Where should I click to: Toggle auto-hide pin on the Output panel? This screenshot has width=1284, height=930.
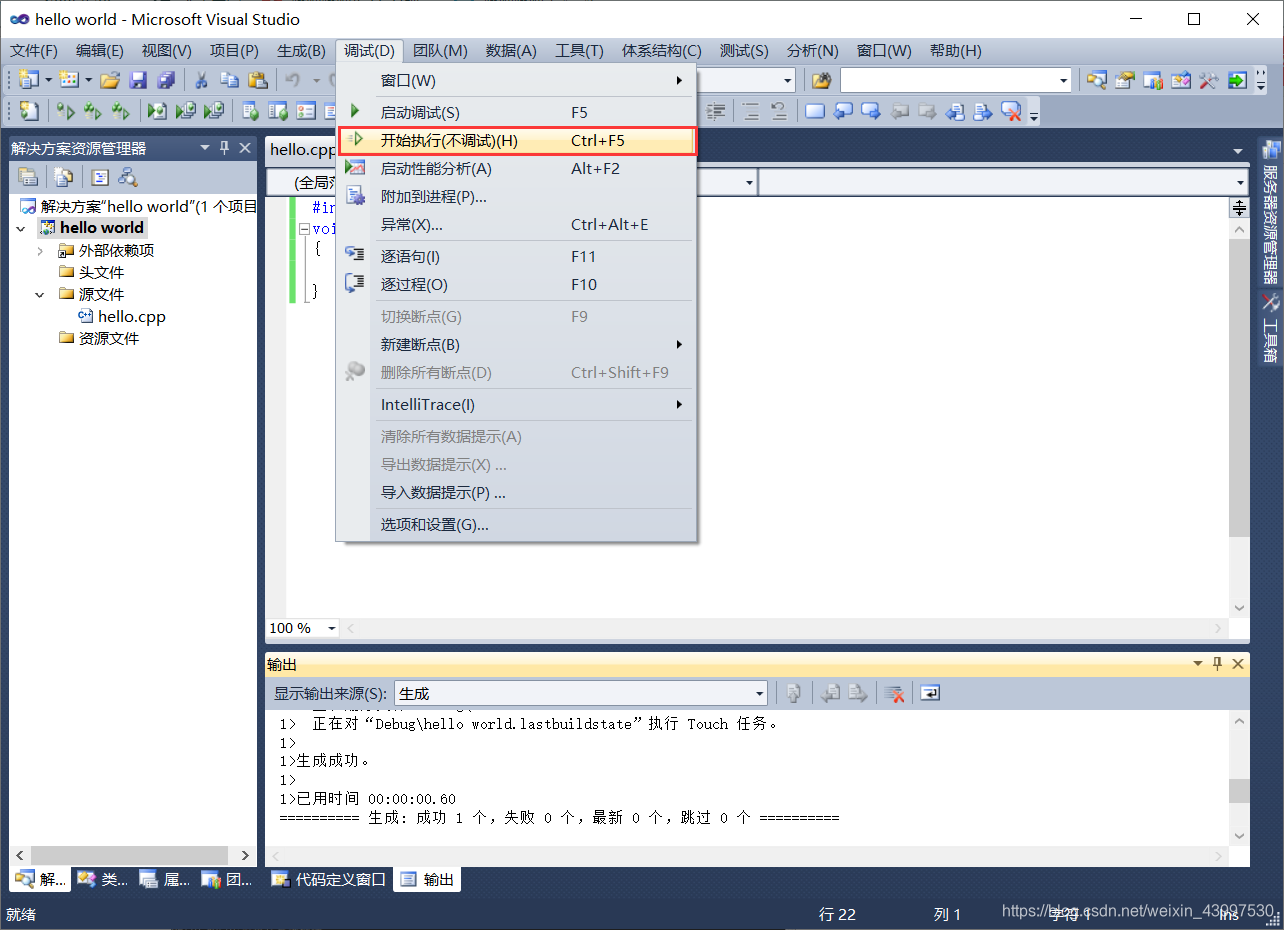1218,664
